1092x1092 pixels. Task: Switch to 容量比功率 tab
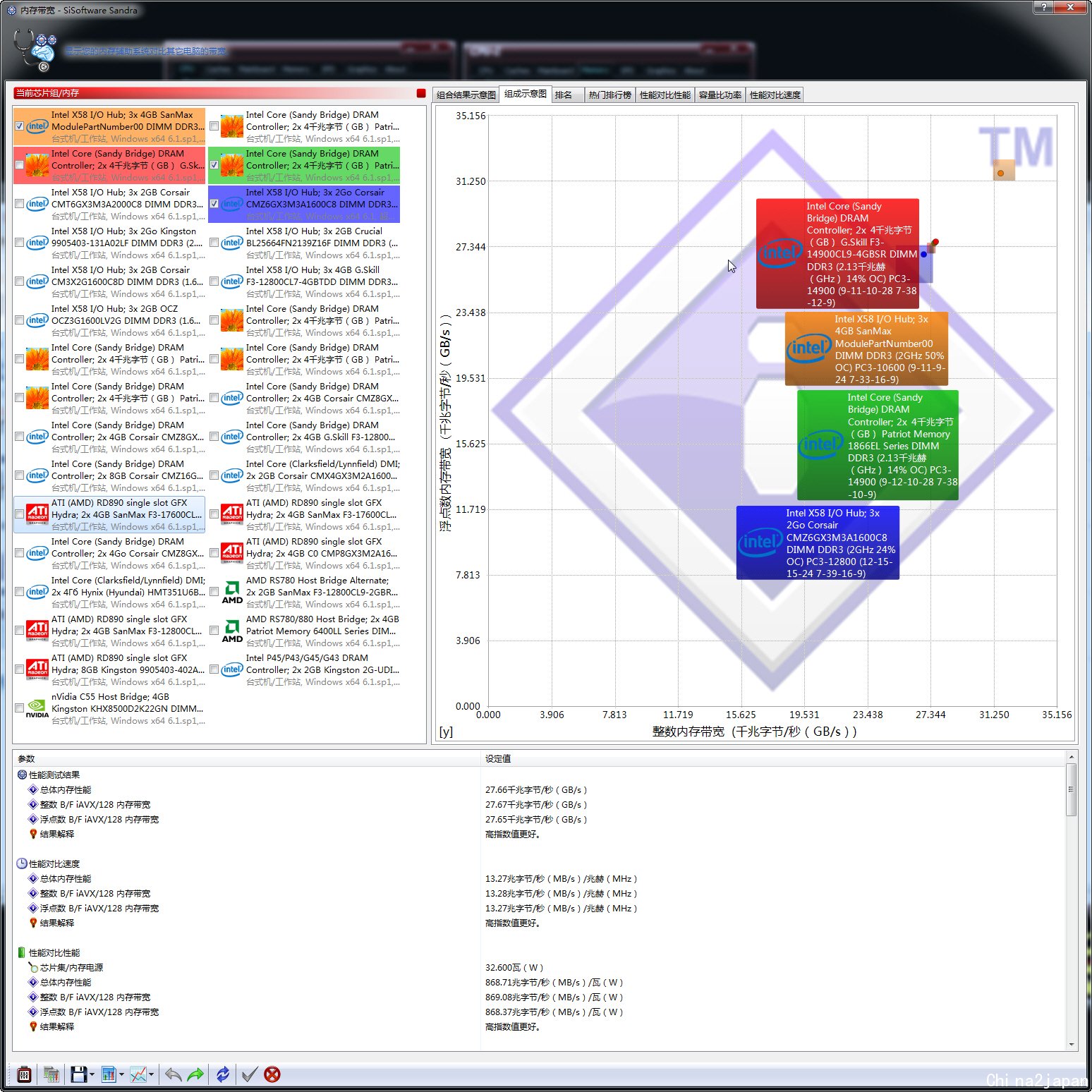coord(720,95)
